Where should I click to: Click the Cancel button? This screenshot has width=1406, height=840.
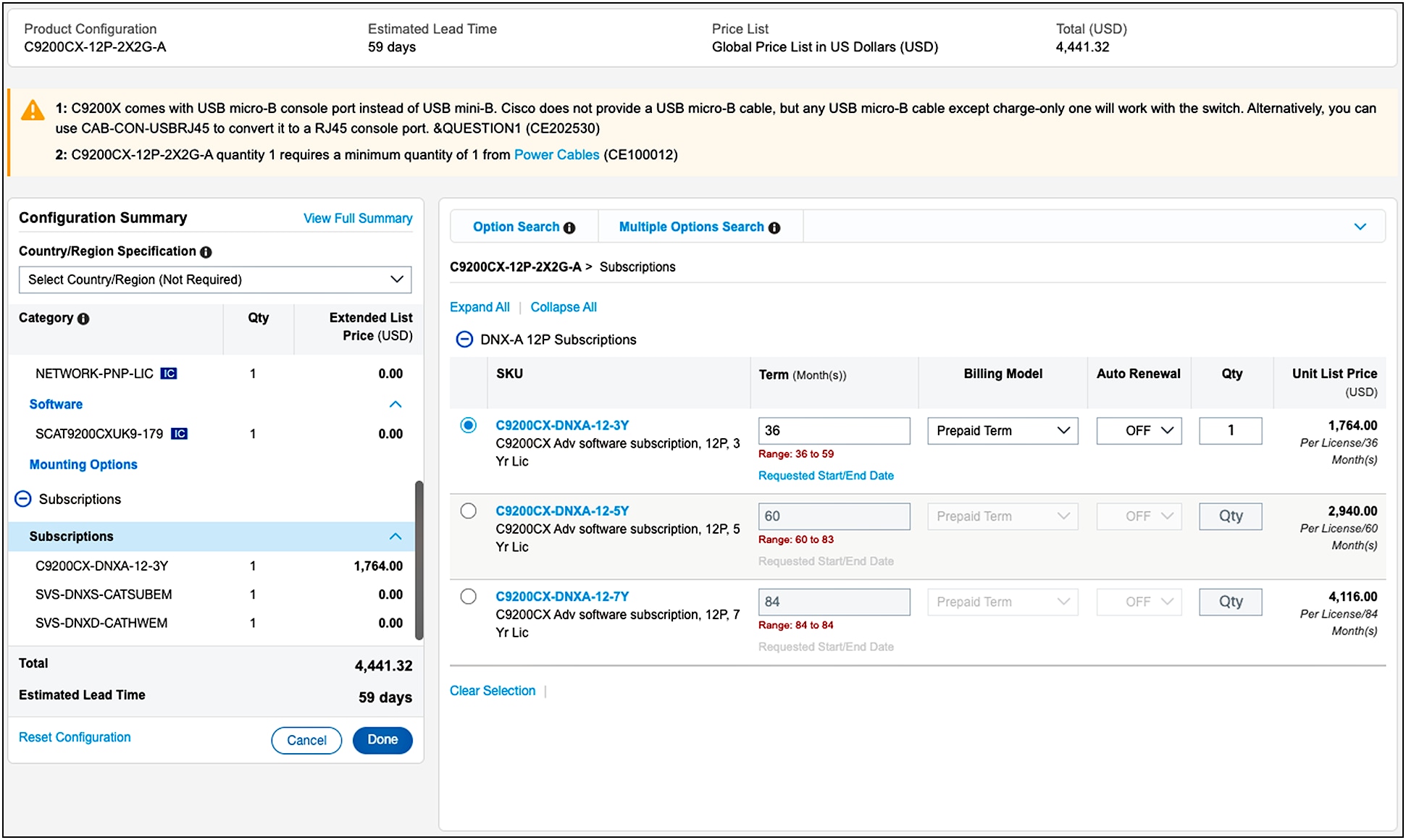point(306,740)
